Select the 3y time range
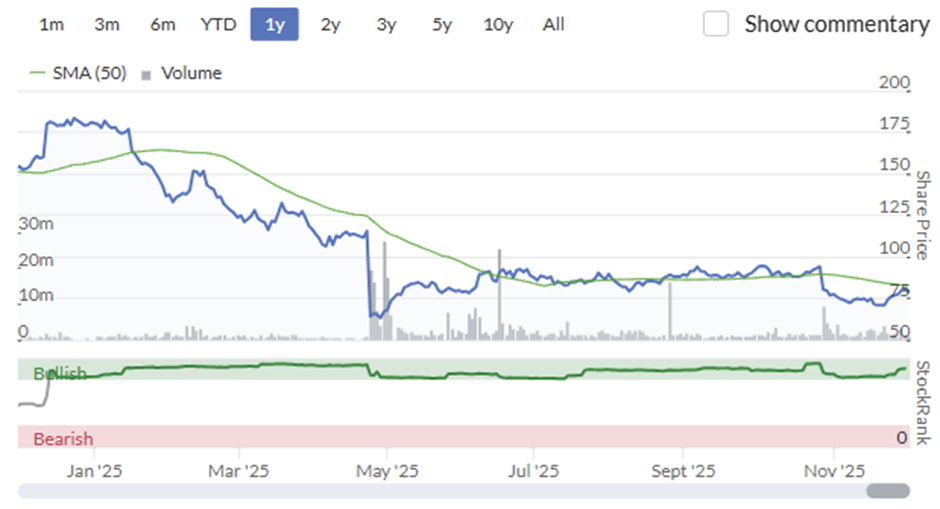This screenshot has width=940, height=509. pos(386,25)
